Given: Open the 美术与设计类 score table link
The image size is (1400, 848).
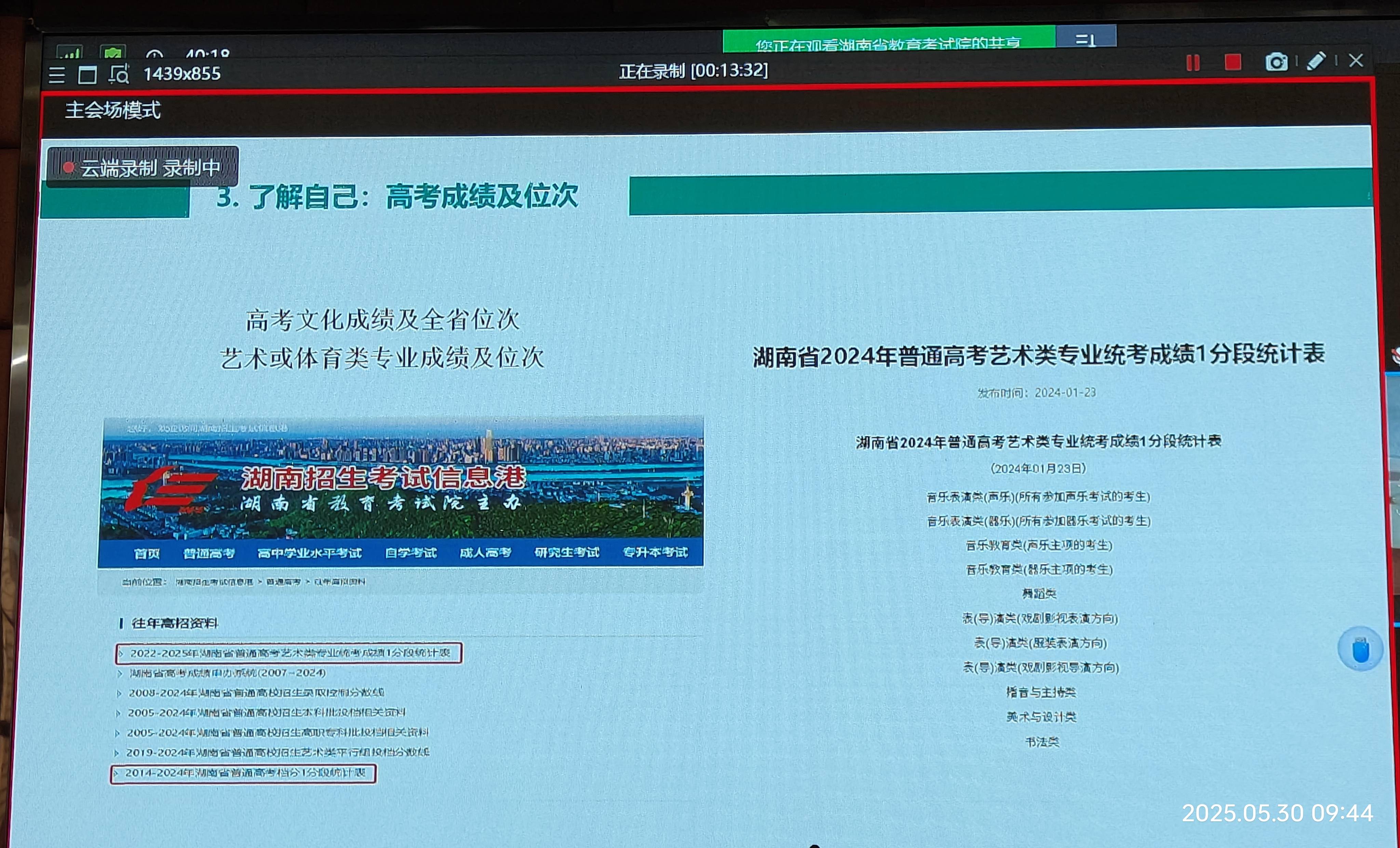Looking at the screenshot, I should coord(1041,717).
